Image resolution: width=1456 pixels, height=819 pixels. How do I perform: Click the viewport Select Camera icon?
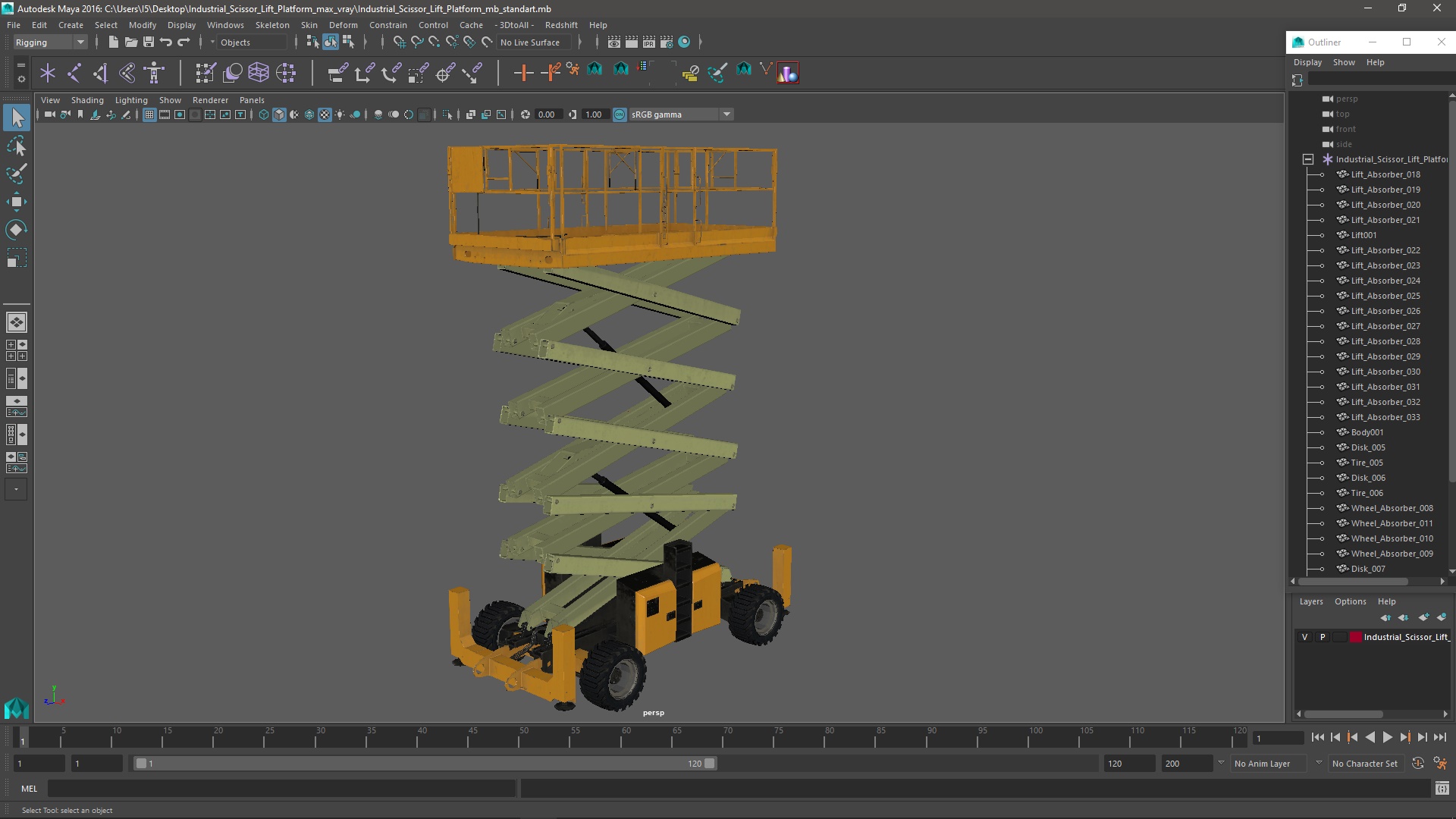pos(49,115)
